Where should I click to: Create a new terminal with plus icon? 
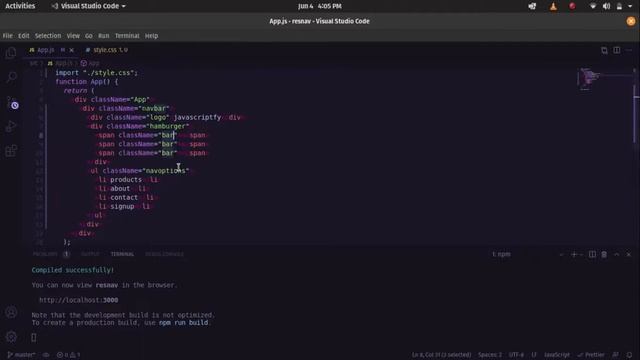(574, 254)
